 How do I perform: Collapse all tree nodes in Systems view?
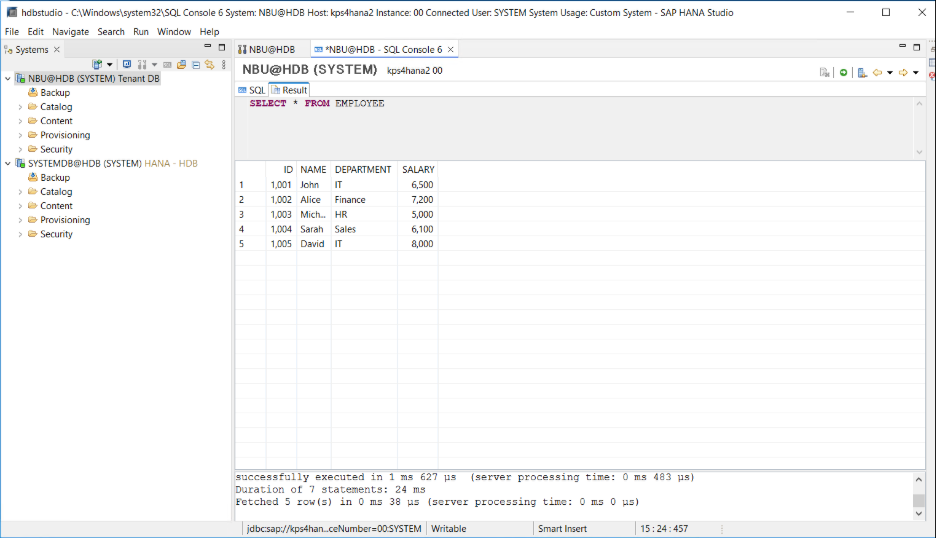(x=196, y=64)
